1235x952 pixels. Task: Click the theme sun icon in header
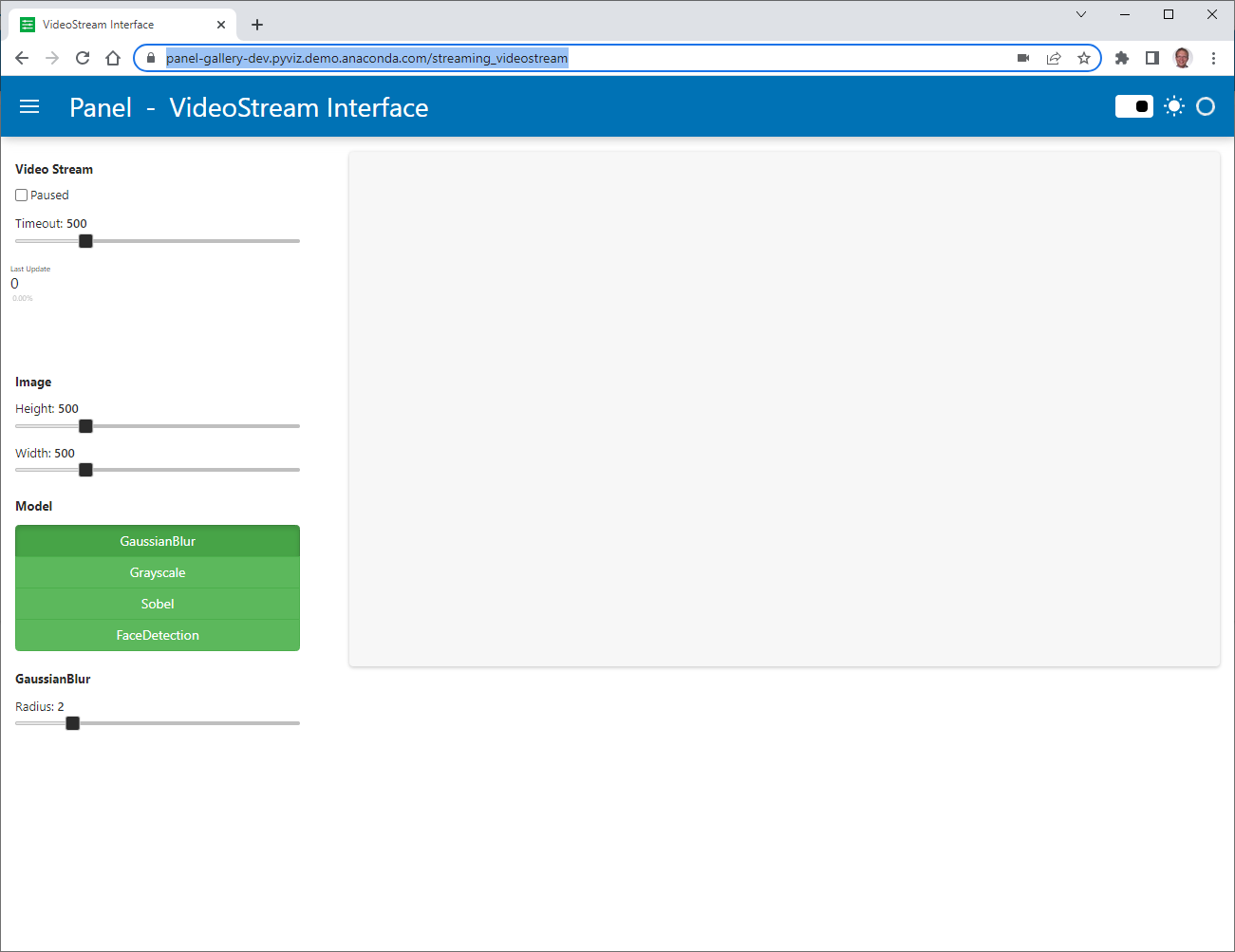[x=1174, y=106]
